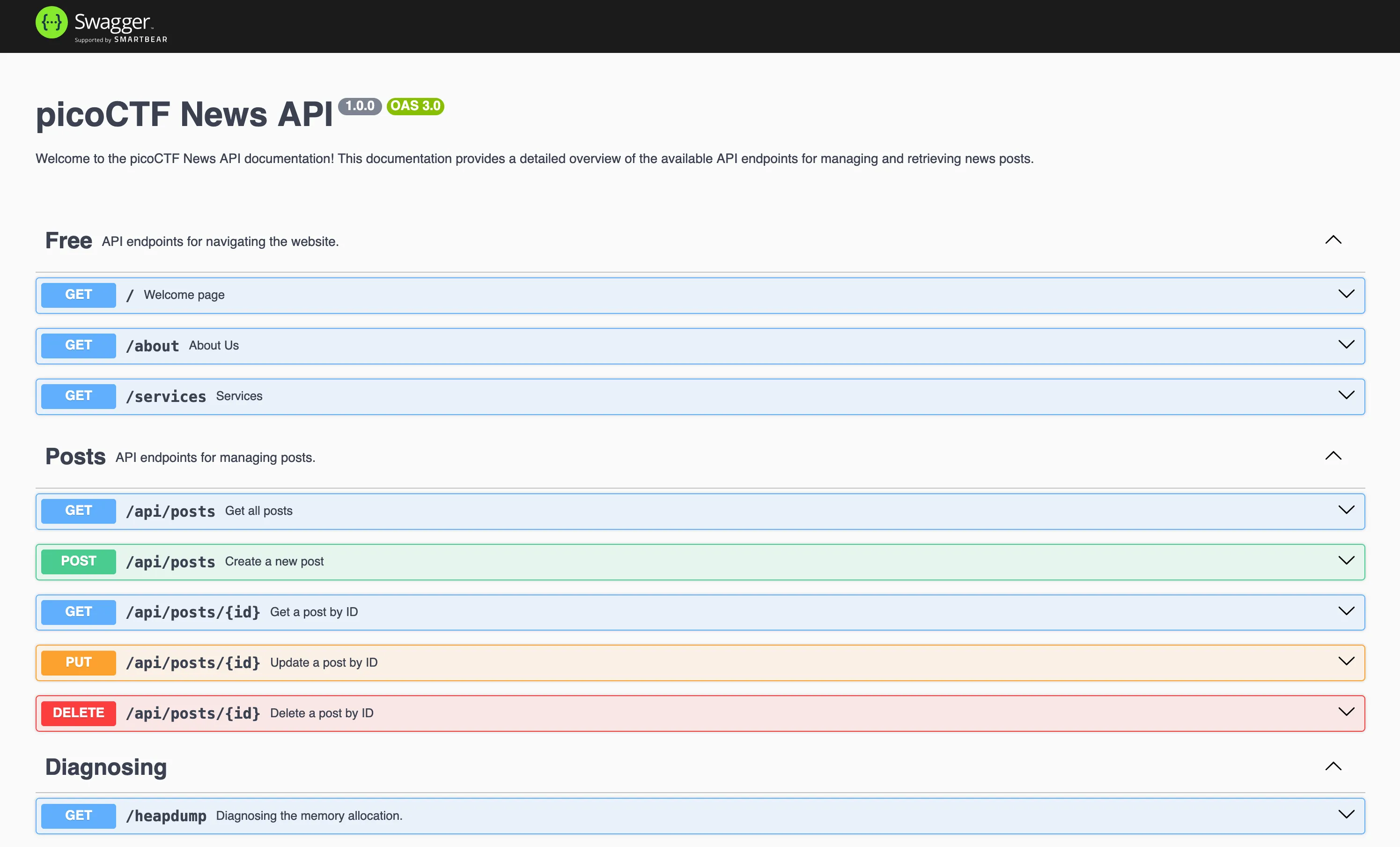Click the Posts section heading
1400x847 pixels.
[75, 457]
